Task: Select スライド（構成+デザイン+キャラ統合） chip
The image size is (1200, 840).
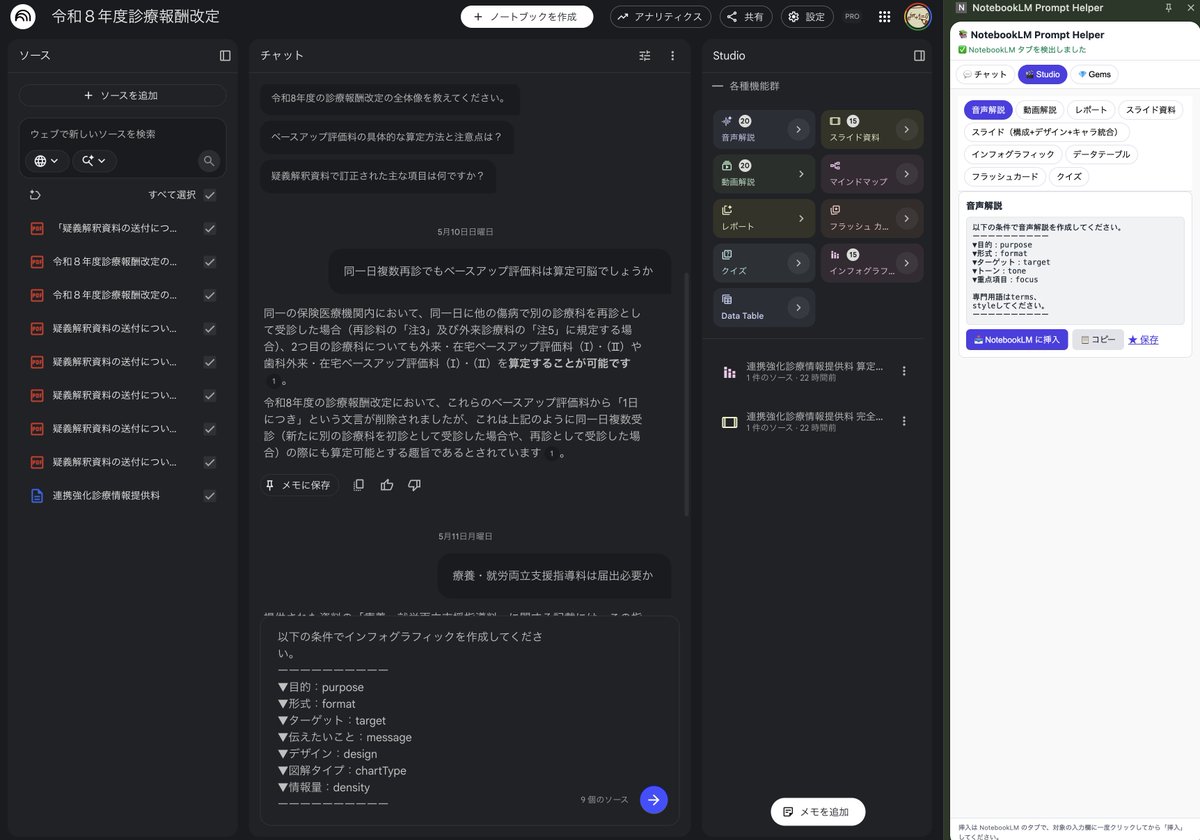Action: (1047, 132)
